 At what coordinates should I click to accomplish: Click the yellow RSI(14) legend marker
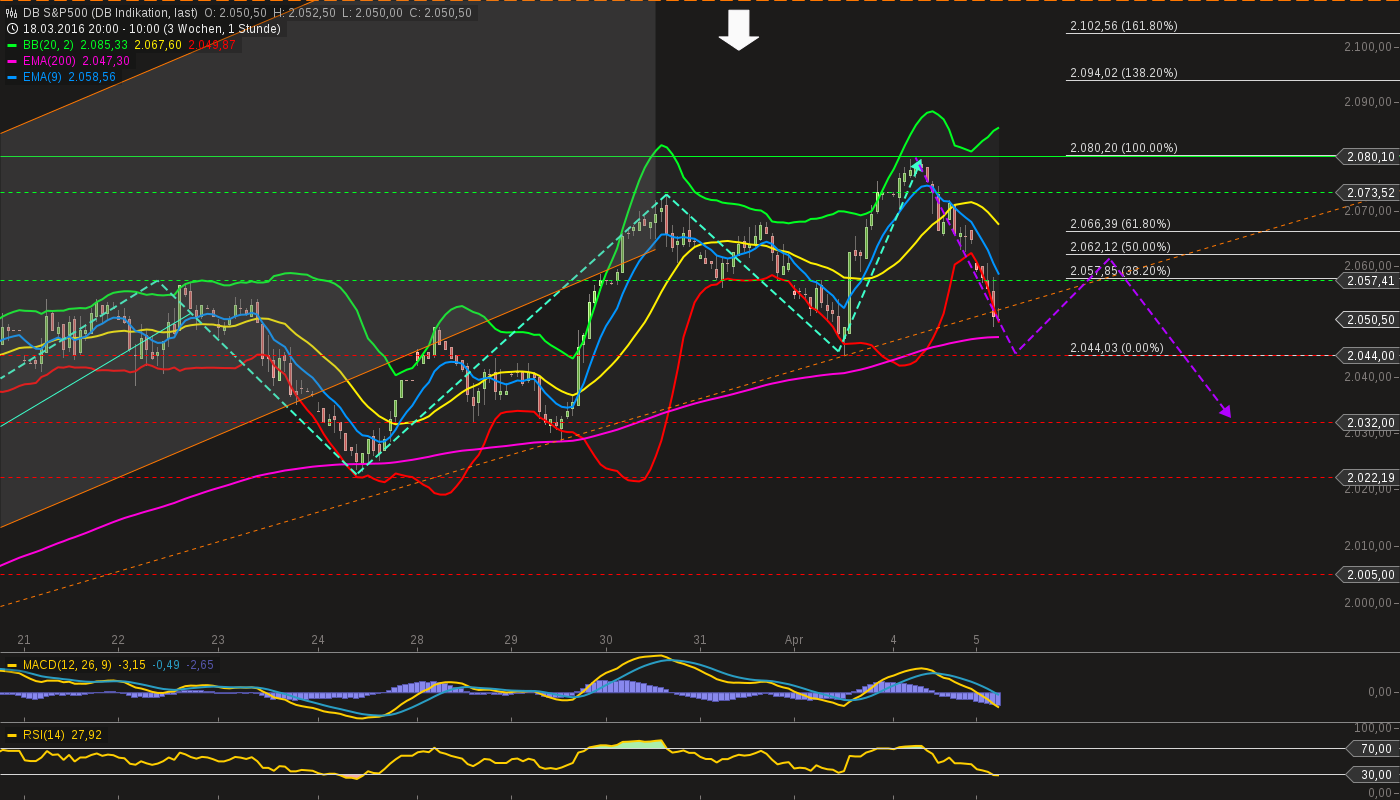pos(12,735)
